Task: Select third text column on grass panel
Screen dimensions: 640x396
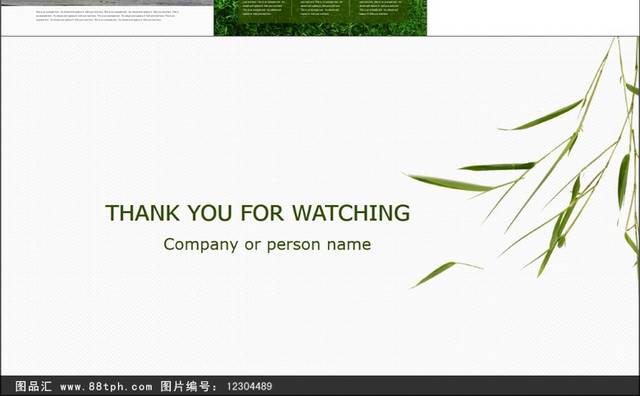Action: (380, 8)
